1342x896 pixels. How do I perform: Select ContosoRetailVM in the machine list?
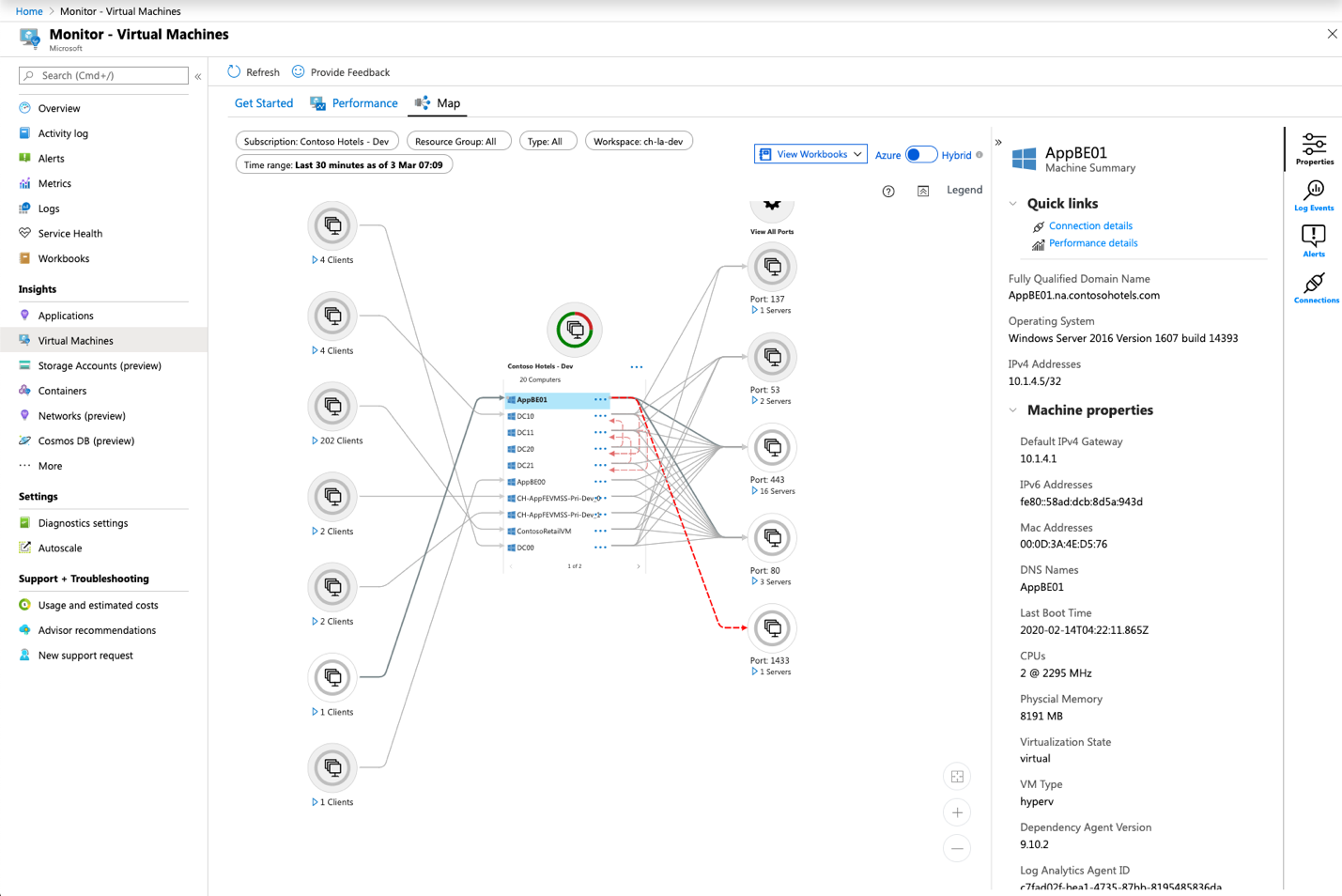tap(545, 532)
